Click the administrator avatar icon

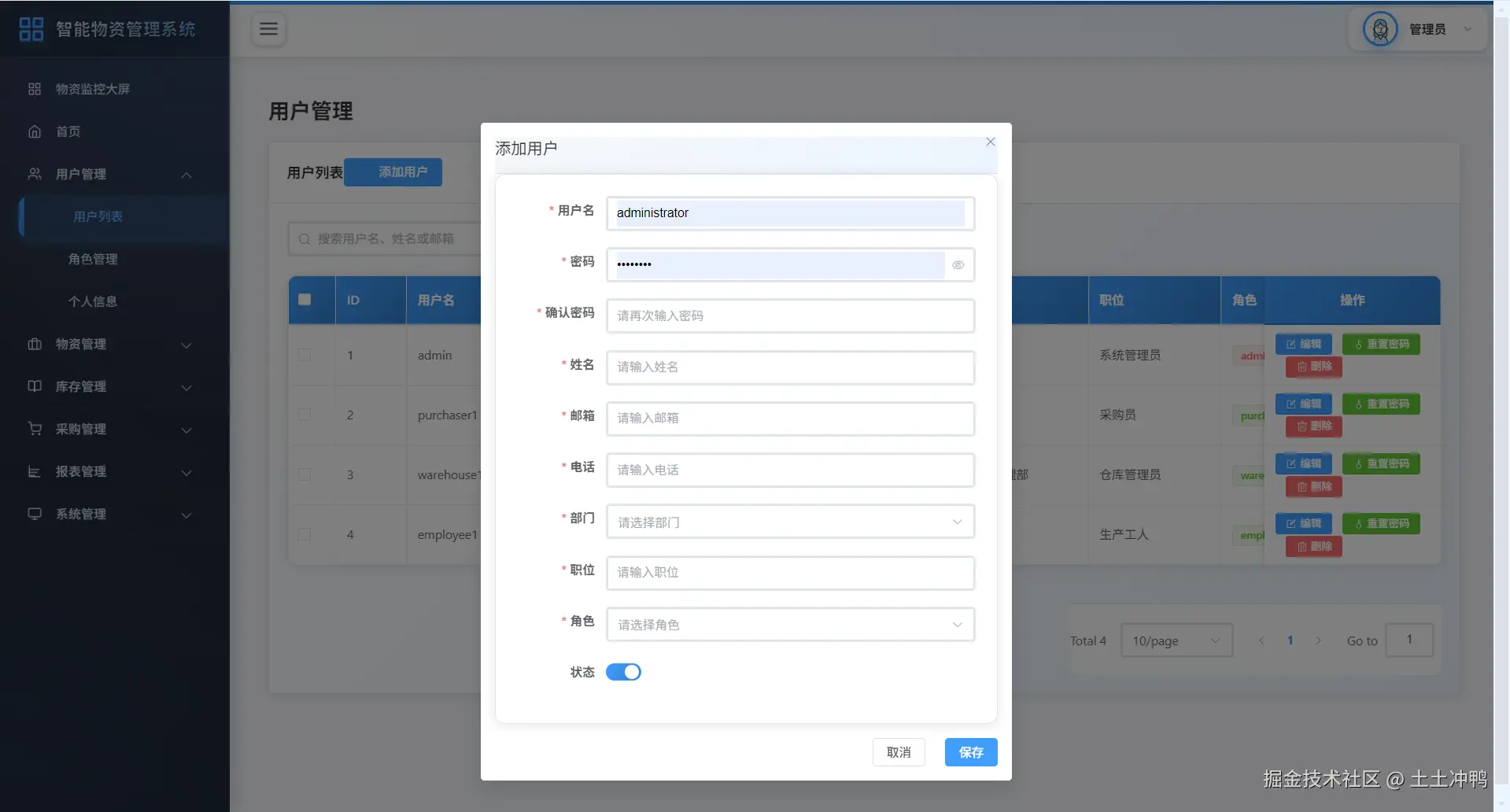pos(1380,29)
